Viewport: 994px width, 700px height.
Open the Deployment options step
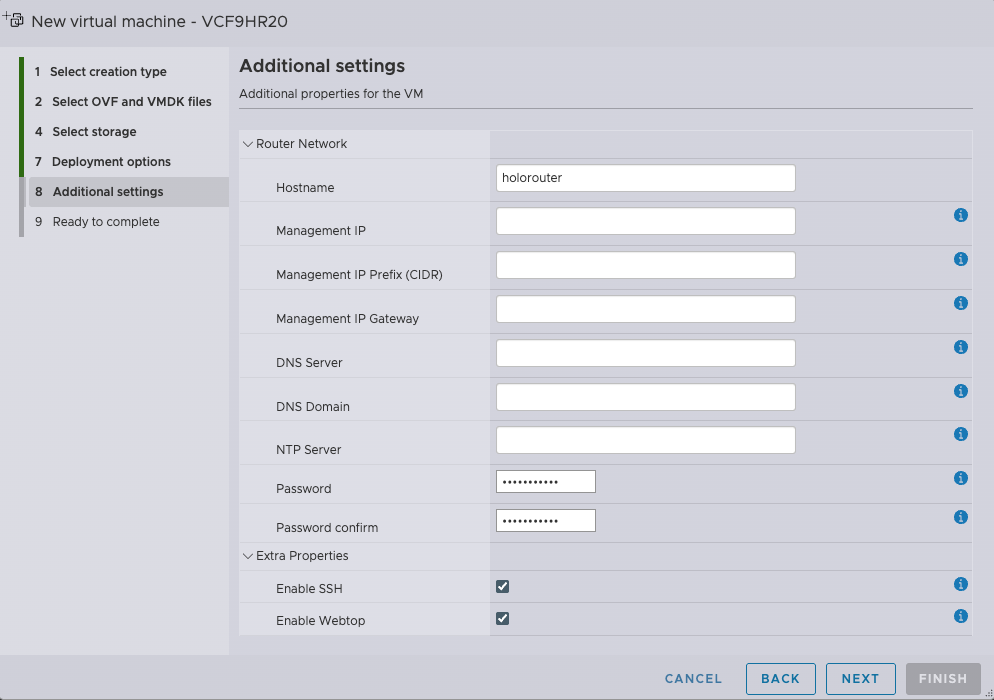(x=111, y=162)
